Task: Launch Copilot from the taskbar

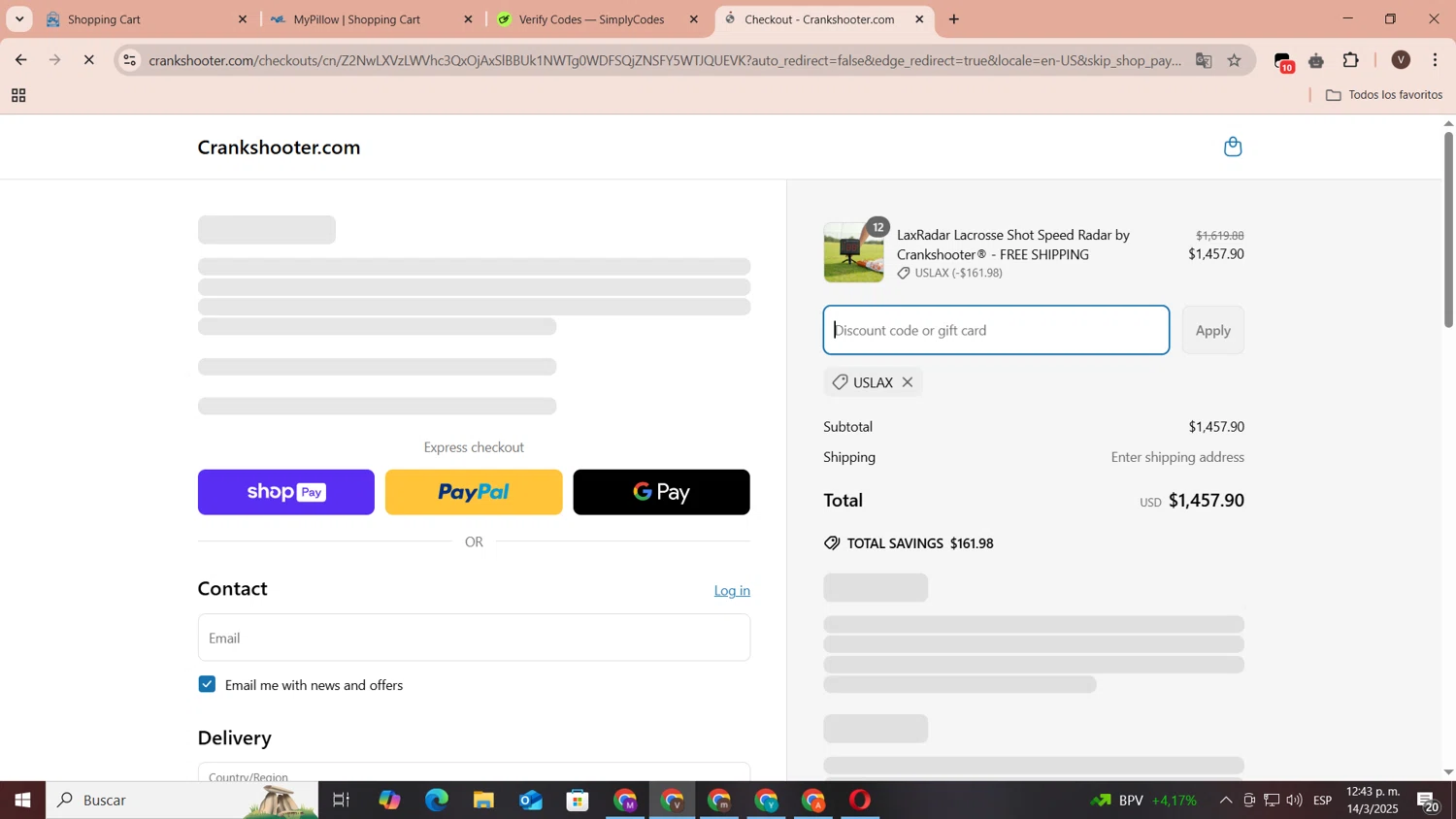Action: click(389, 801)
